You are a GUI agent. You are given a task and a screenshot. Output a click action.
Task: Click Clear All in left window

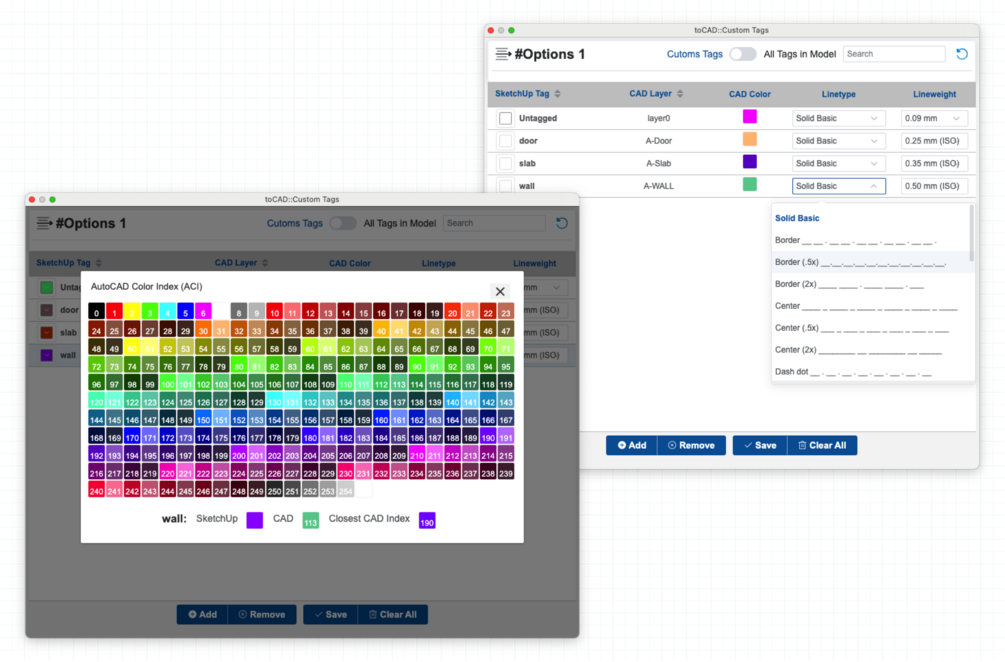393,615
